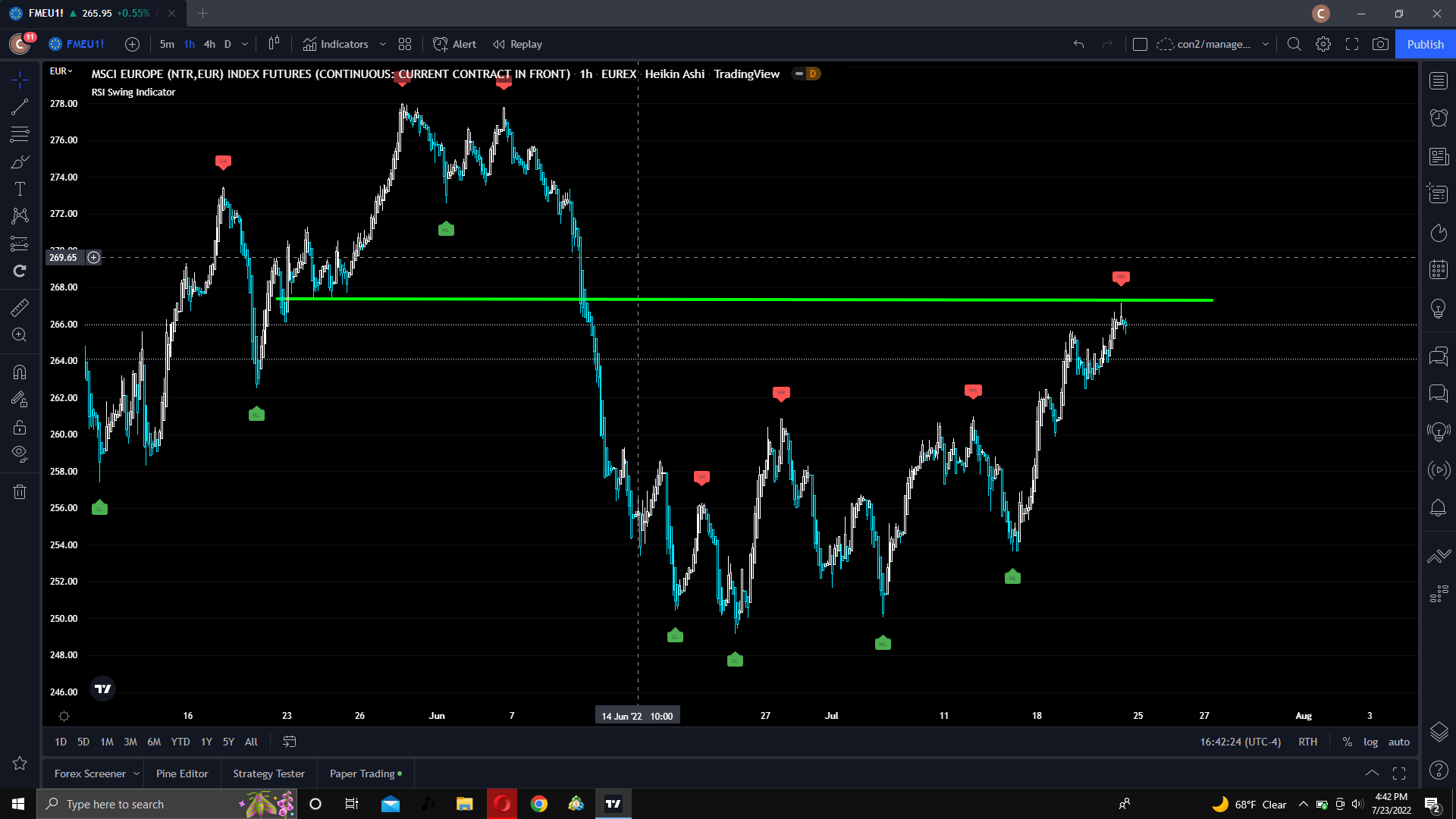Click the Publish button
This screenshot has width=1456, height=819.
[1425, 44]
